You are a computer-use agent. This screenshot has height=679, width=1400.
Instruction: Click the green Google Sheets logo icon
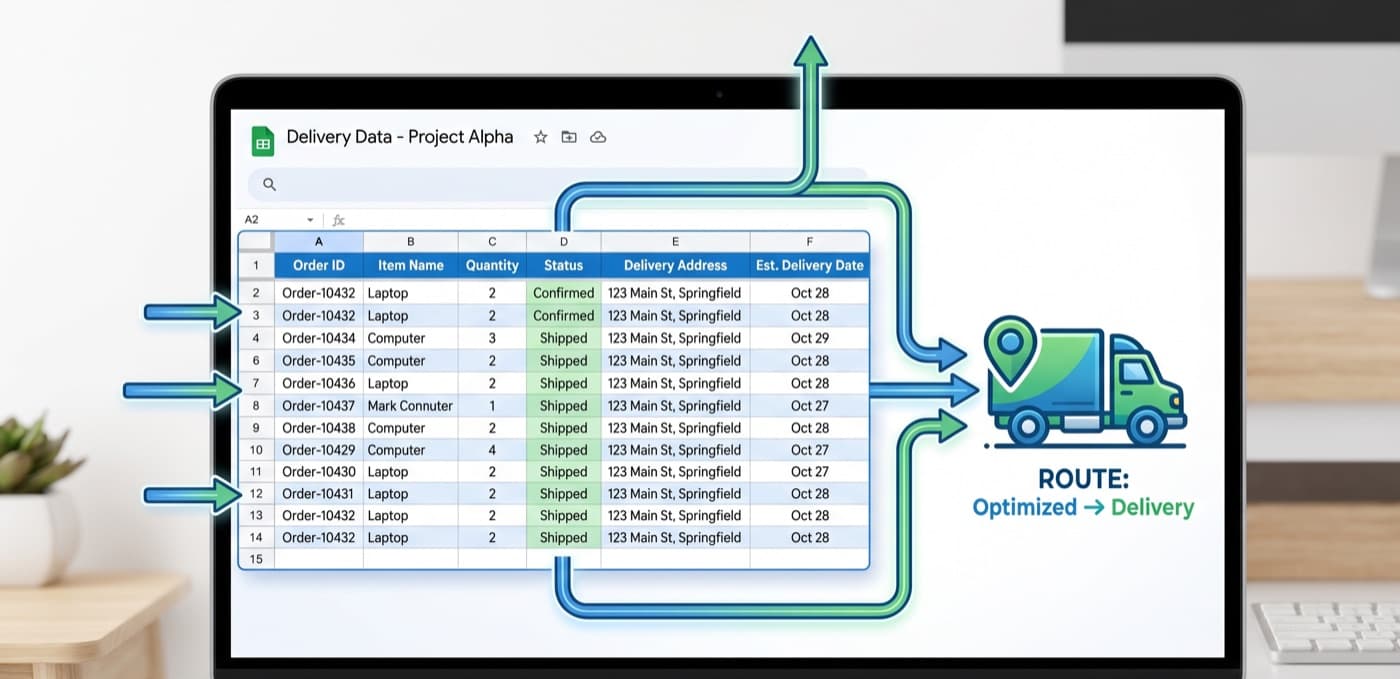pyautogui.click(x=263, y=141)
